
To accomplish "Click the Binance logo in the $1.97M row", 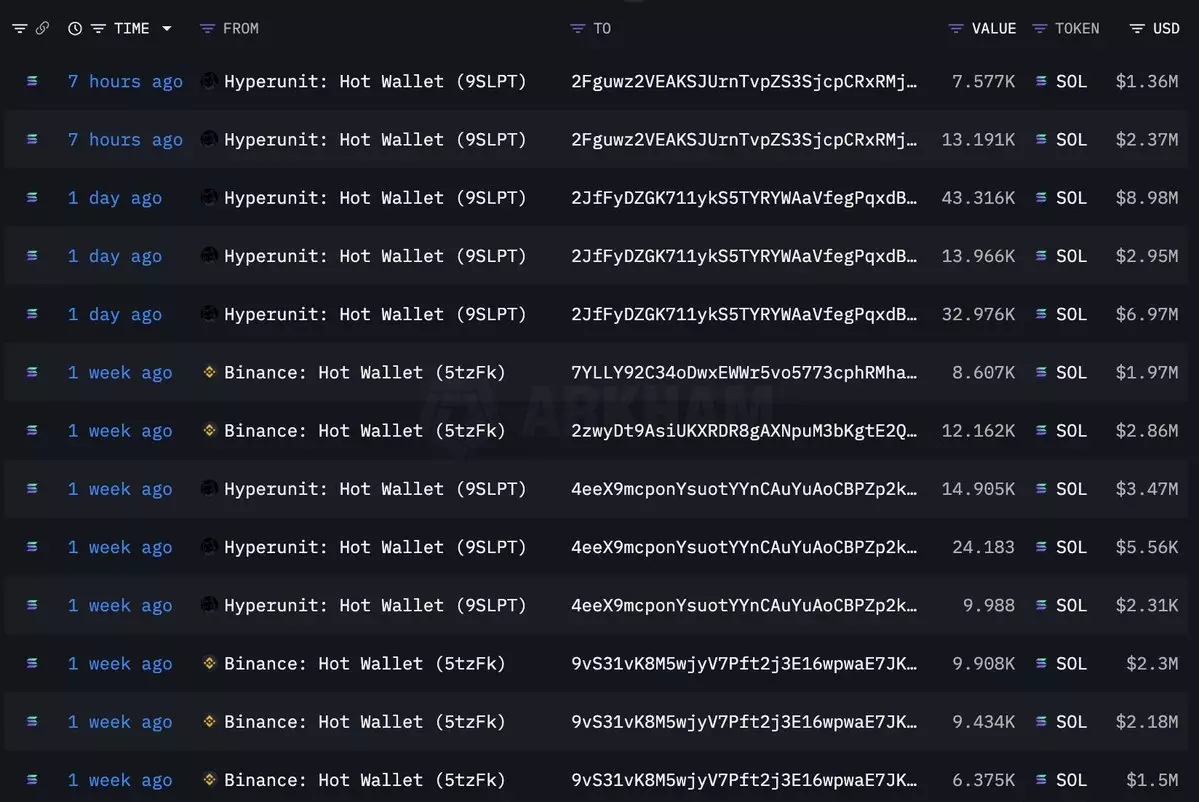I will [209, 372].
